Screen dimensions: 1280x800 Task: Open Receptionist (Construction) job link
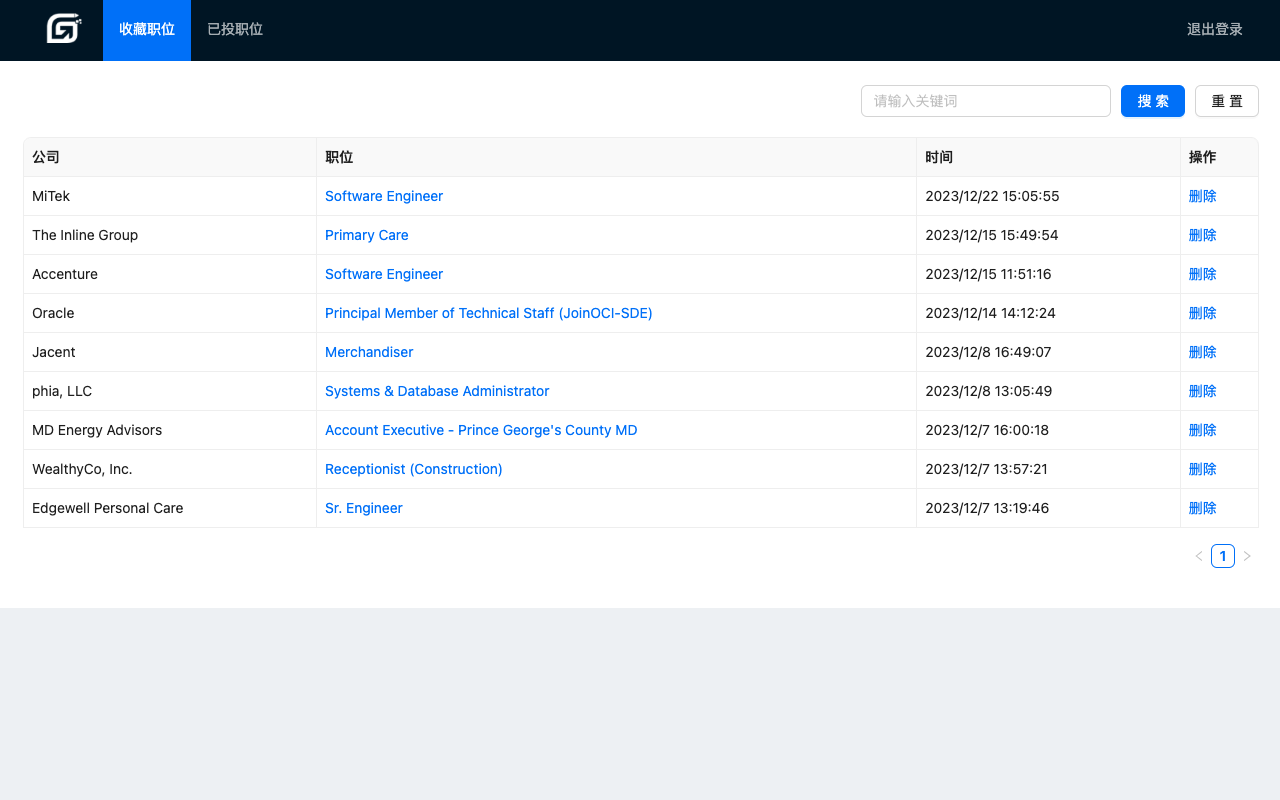coord(414,469)
